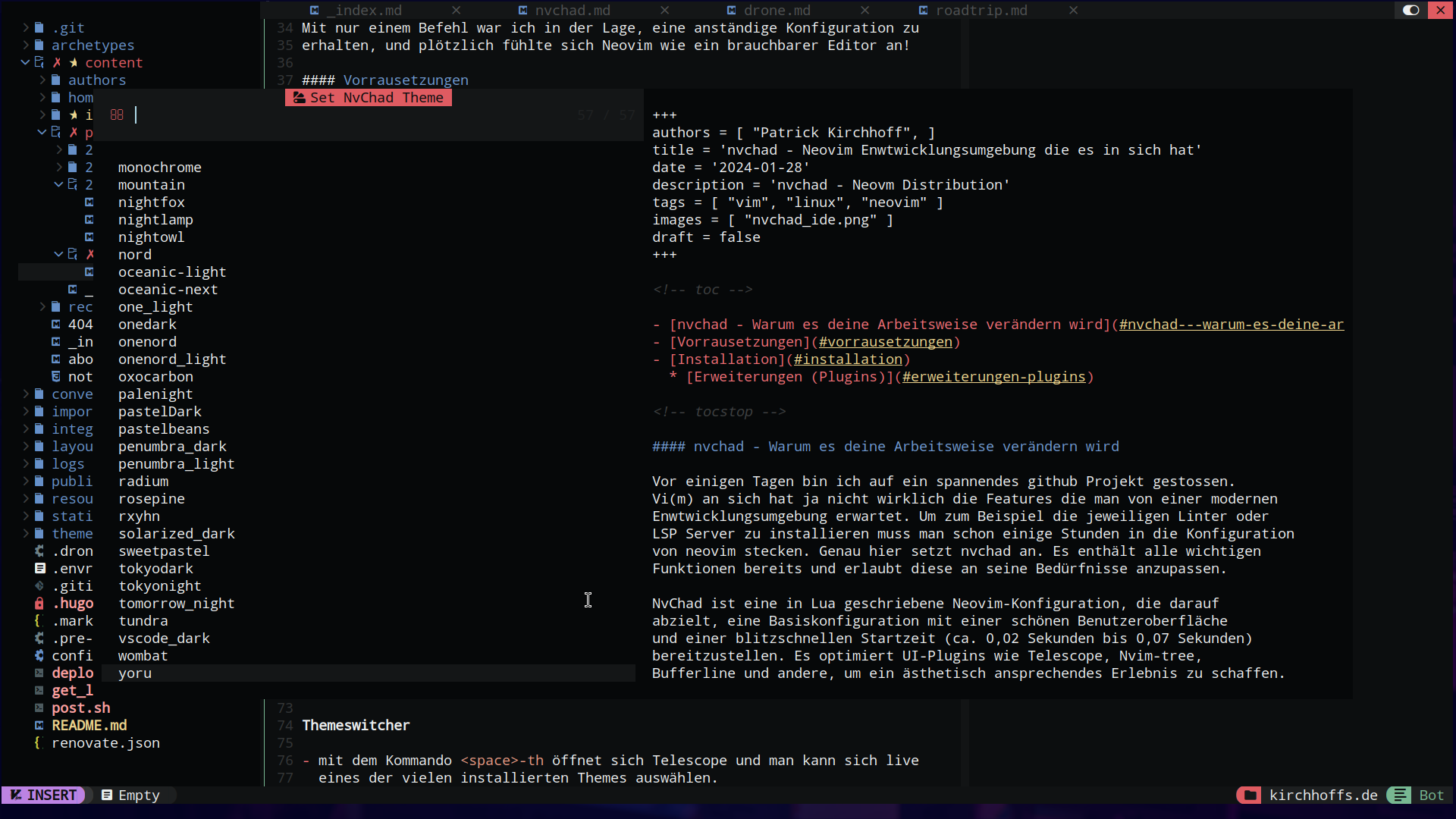
Task: Click the authors folder icon
Action: (x=56, y=80)
